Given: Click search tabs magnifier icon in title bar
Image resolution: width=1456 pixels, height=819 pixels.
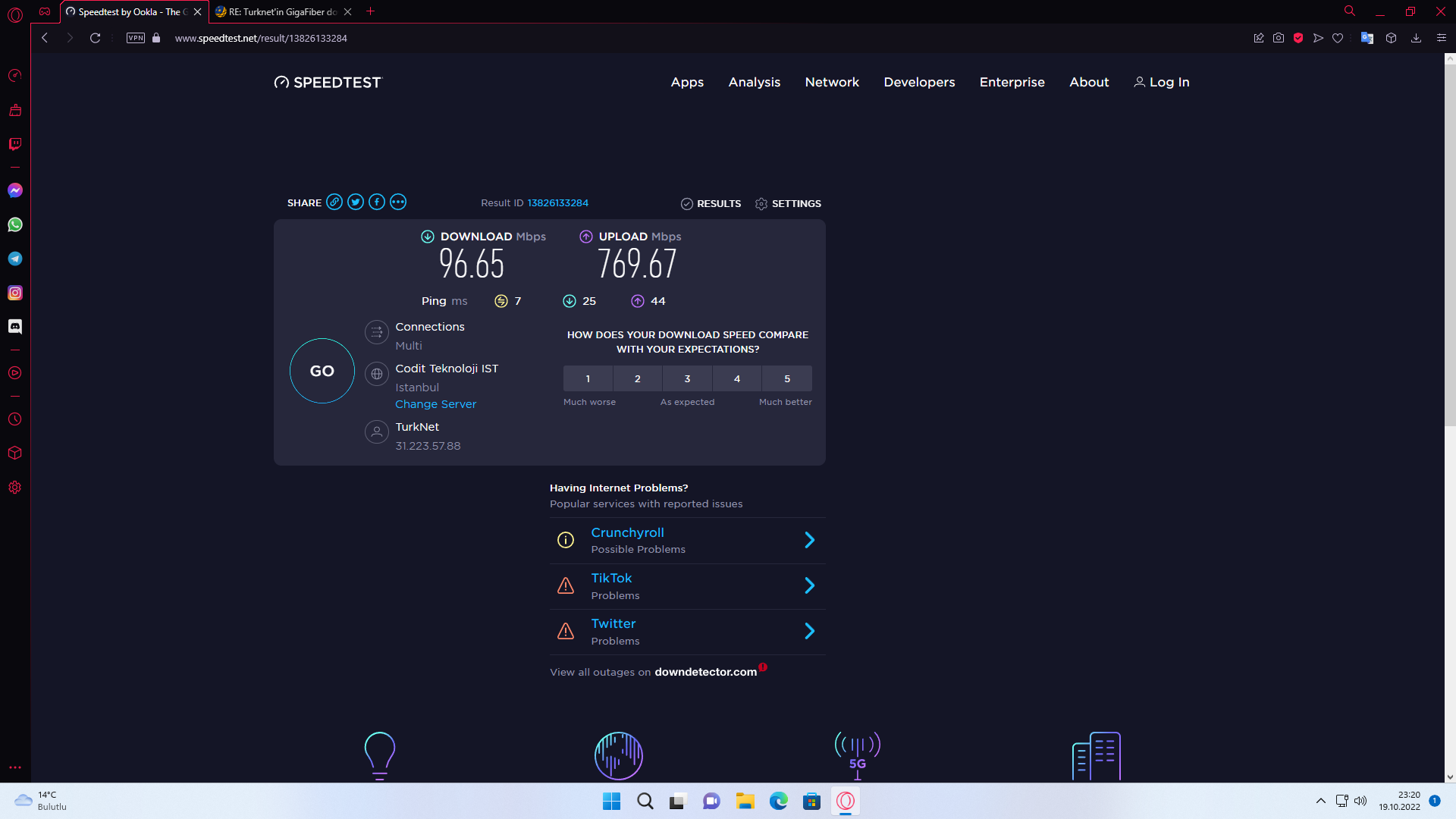Looking at the screenshot, I should click(x=1350, y=11).
